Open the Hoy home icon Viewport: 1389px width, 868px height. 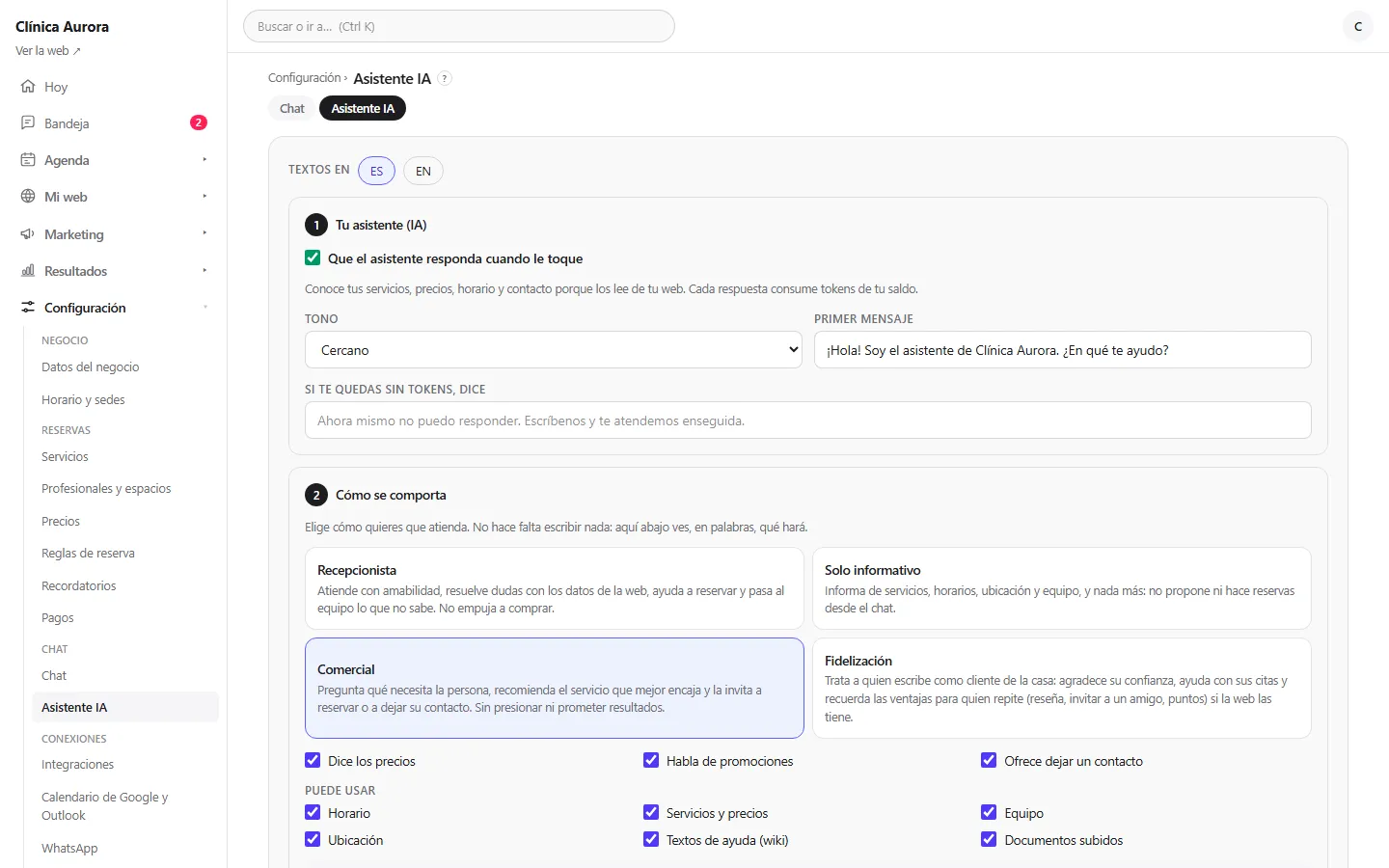pyautogui.click(x=28, y=87)
